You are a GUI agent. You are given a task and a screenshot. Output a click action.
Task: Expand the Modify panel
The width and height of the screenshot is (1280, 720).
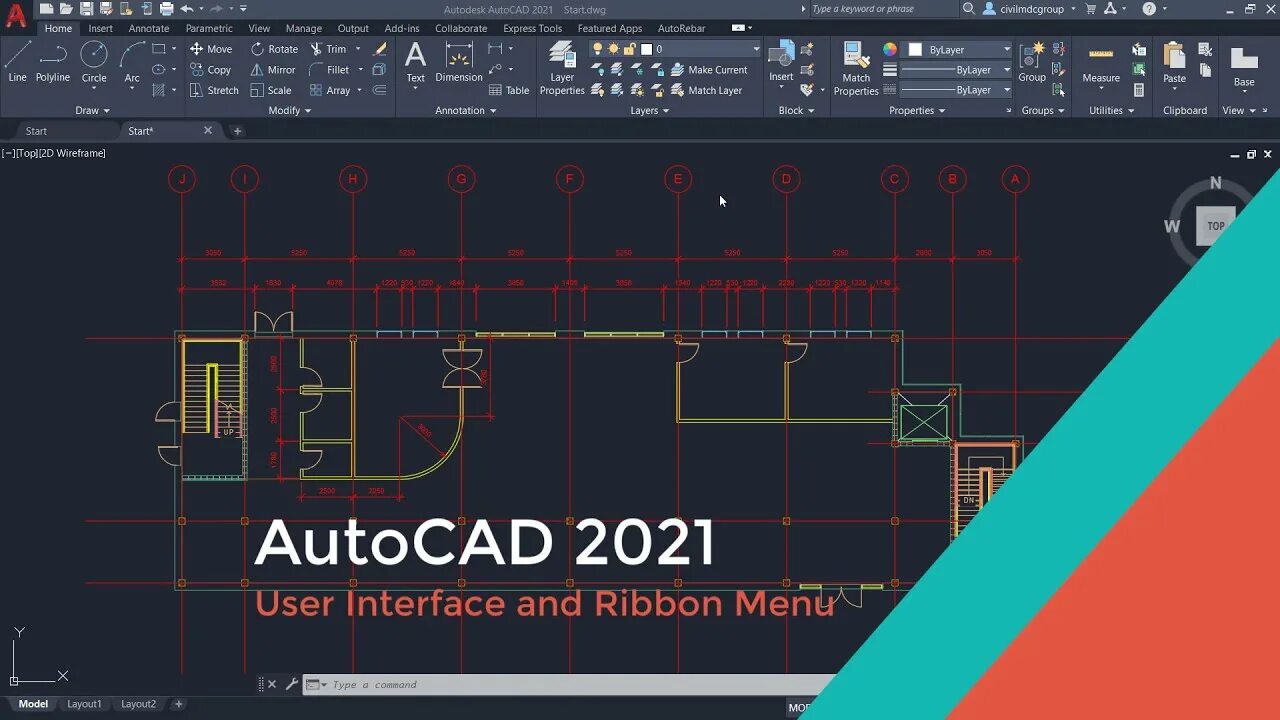pyautogui.click(x=290, y=110)
